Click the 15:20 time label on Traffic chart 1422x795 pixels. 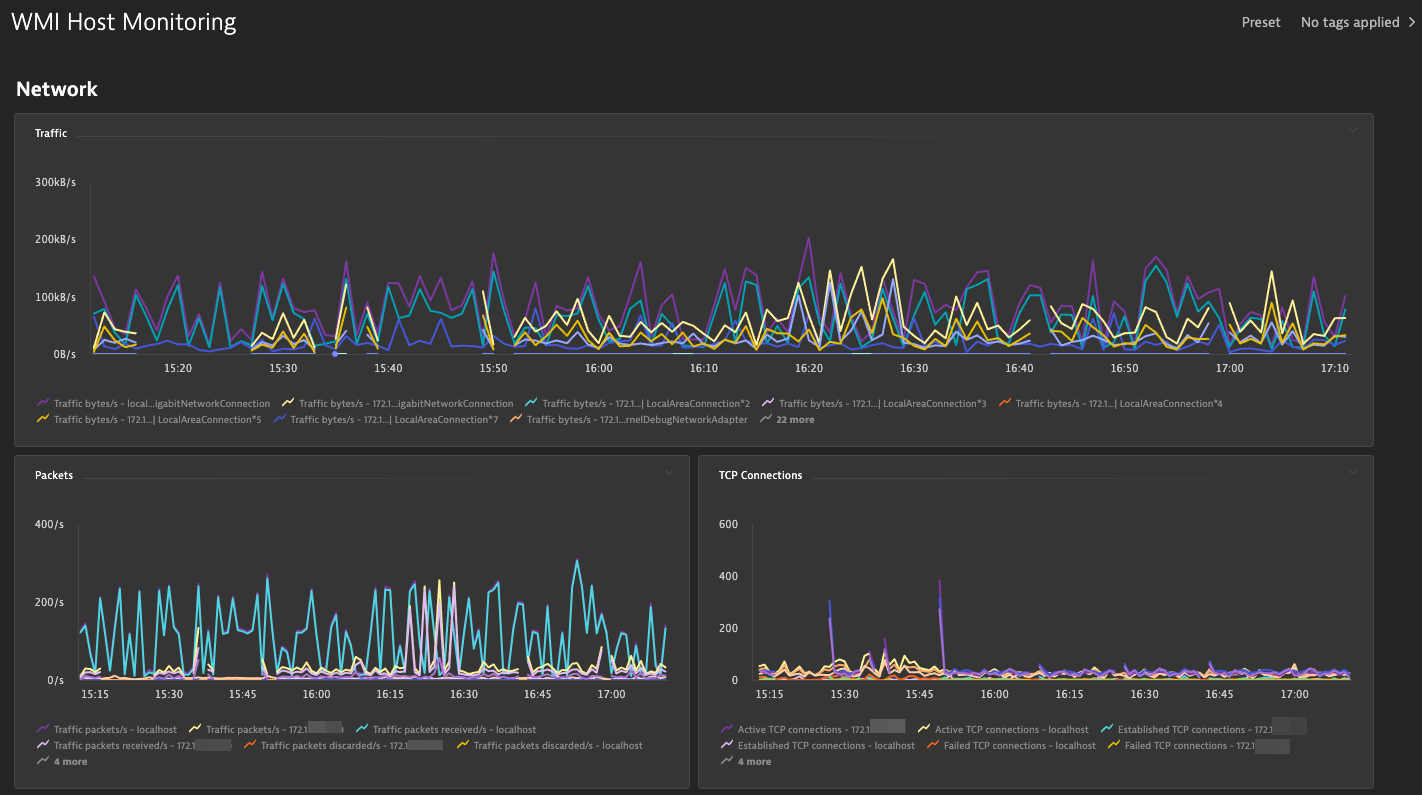(x=178, y=368)
